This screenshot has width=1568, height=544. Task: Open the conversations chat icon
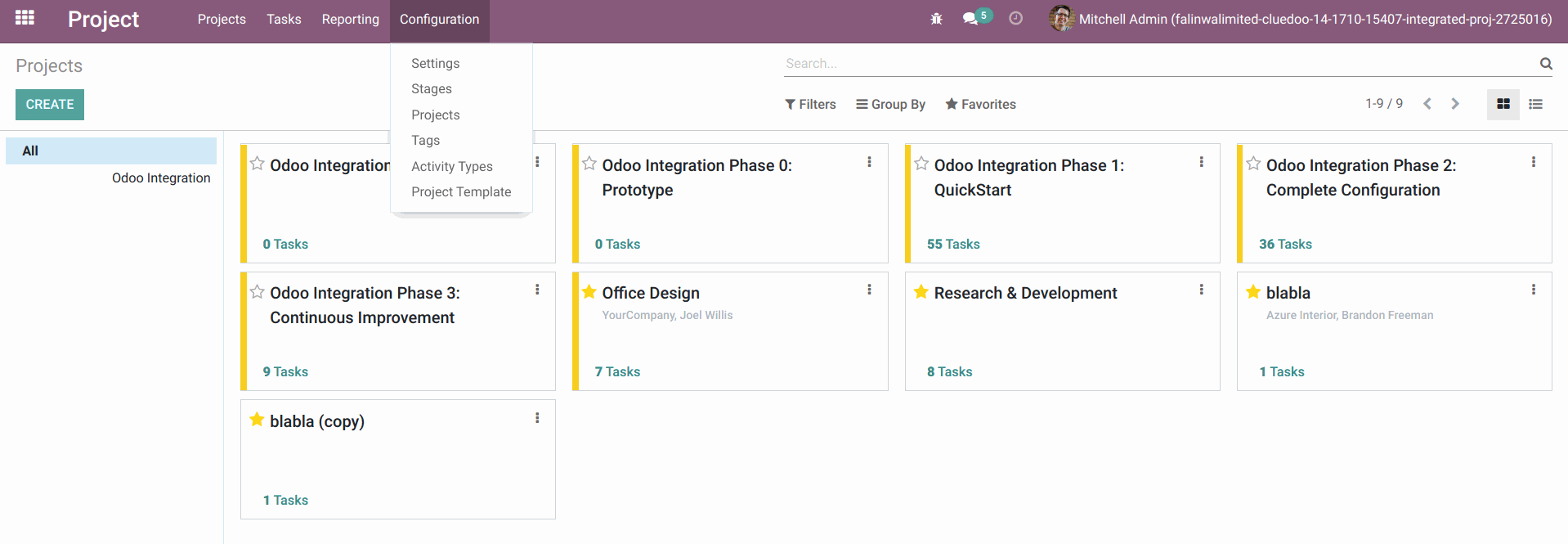(970, 18)
